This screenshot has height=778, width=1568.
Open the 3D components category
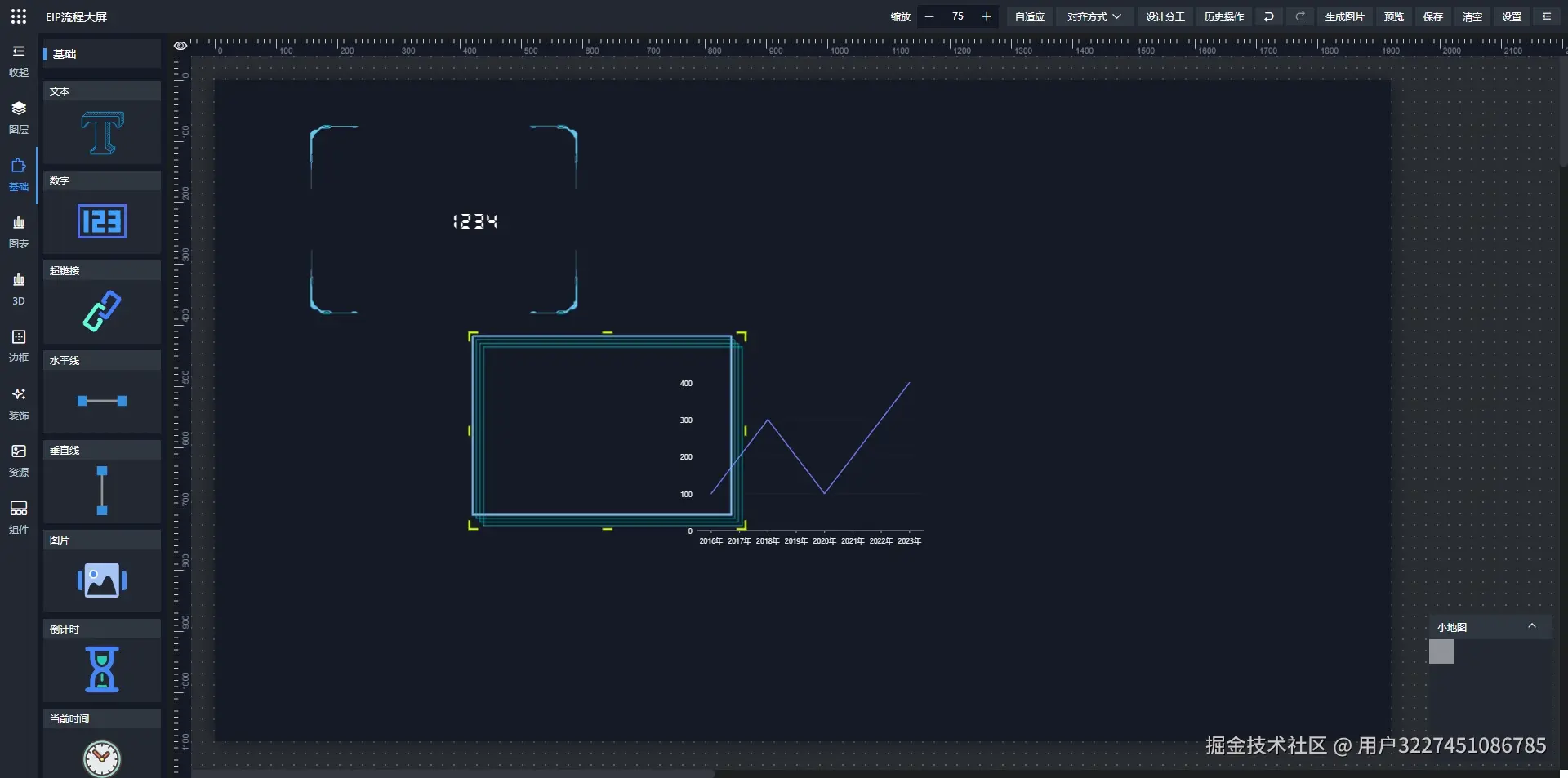pos(19,289)
